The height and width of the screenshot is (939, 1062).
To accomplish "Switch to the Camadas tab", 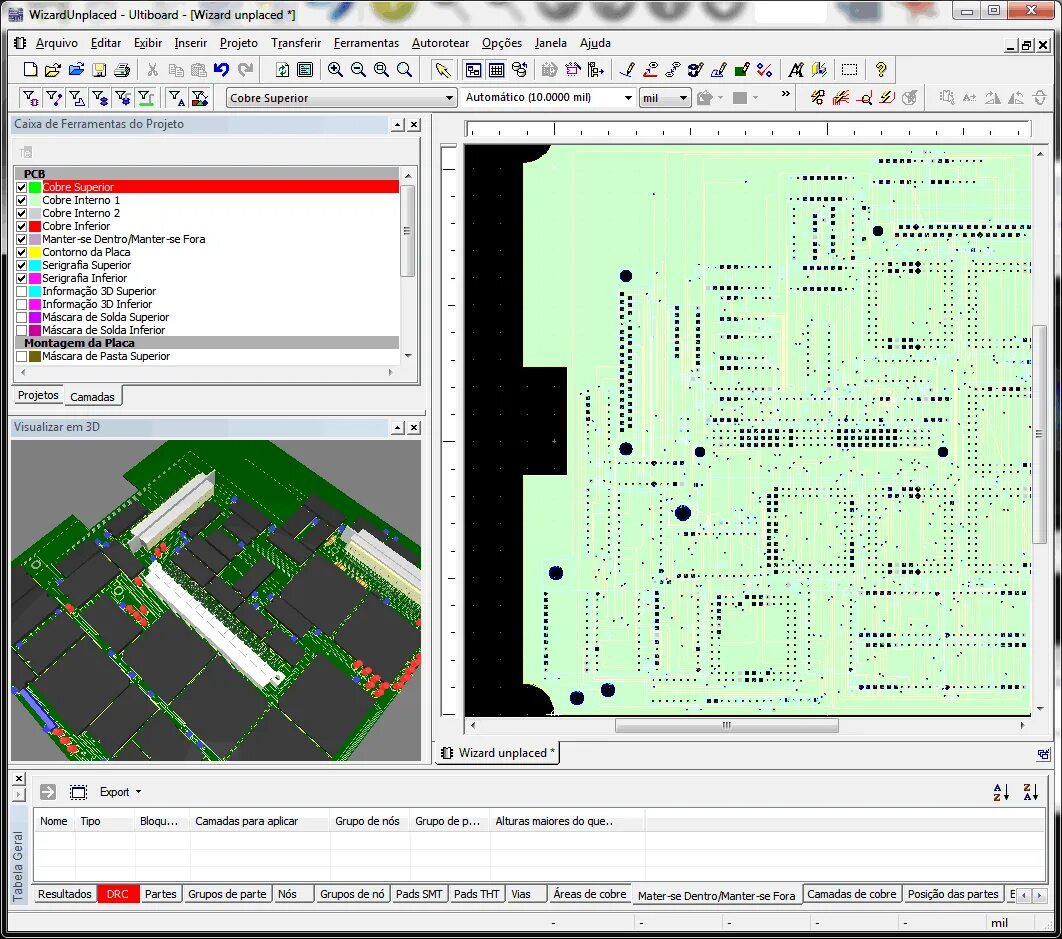I will point(92,396).
